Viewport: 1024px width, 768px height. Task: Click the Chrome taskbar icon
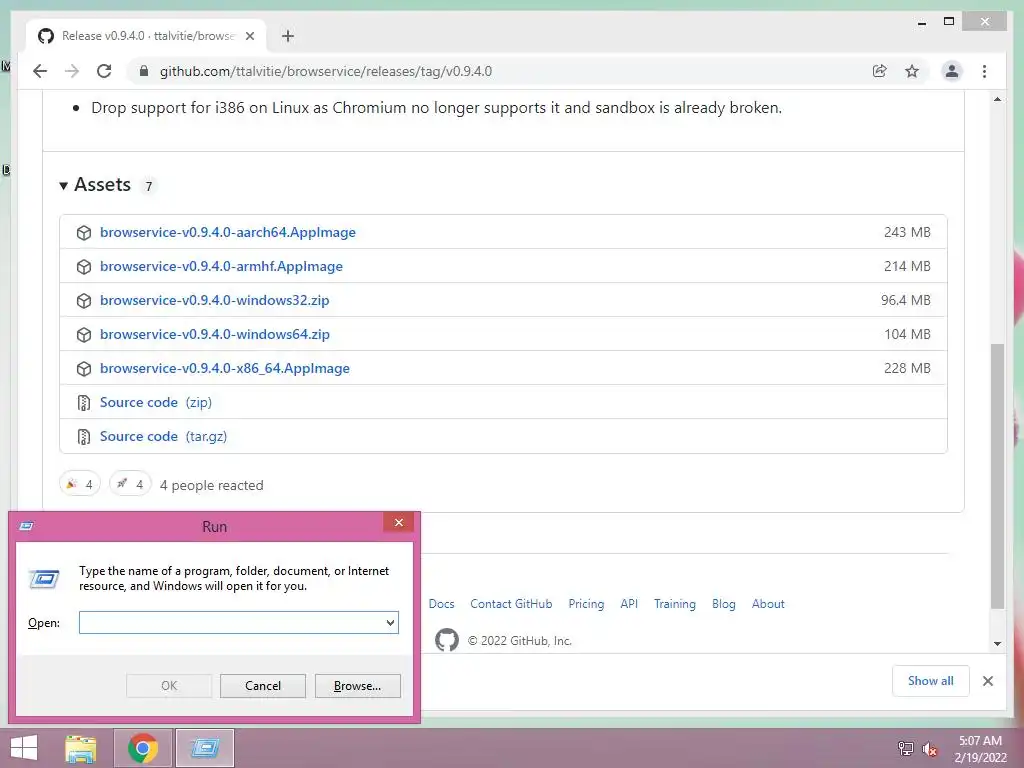pos(142,748)
